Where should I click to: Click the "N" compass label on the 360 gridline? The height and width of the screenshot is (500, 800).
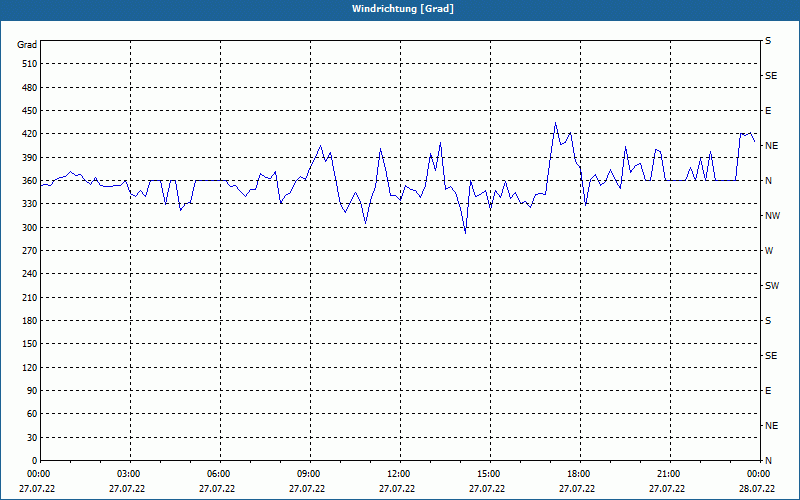point(768,181)
